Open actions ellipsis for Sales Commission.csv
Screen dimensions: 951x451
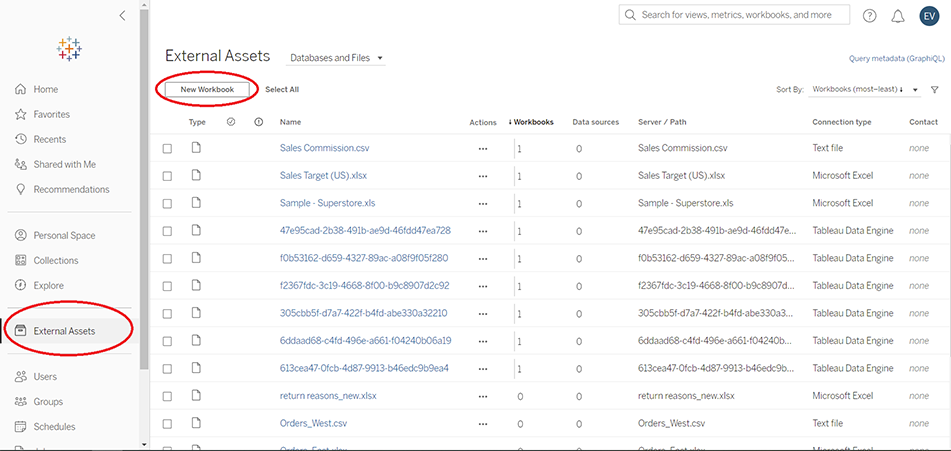coord(483,148)
